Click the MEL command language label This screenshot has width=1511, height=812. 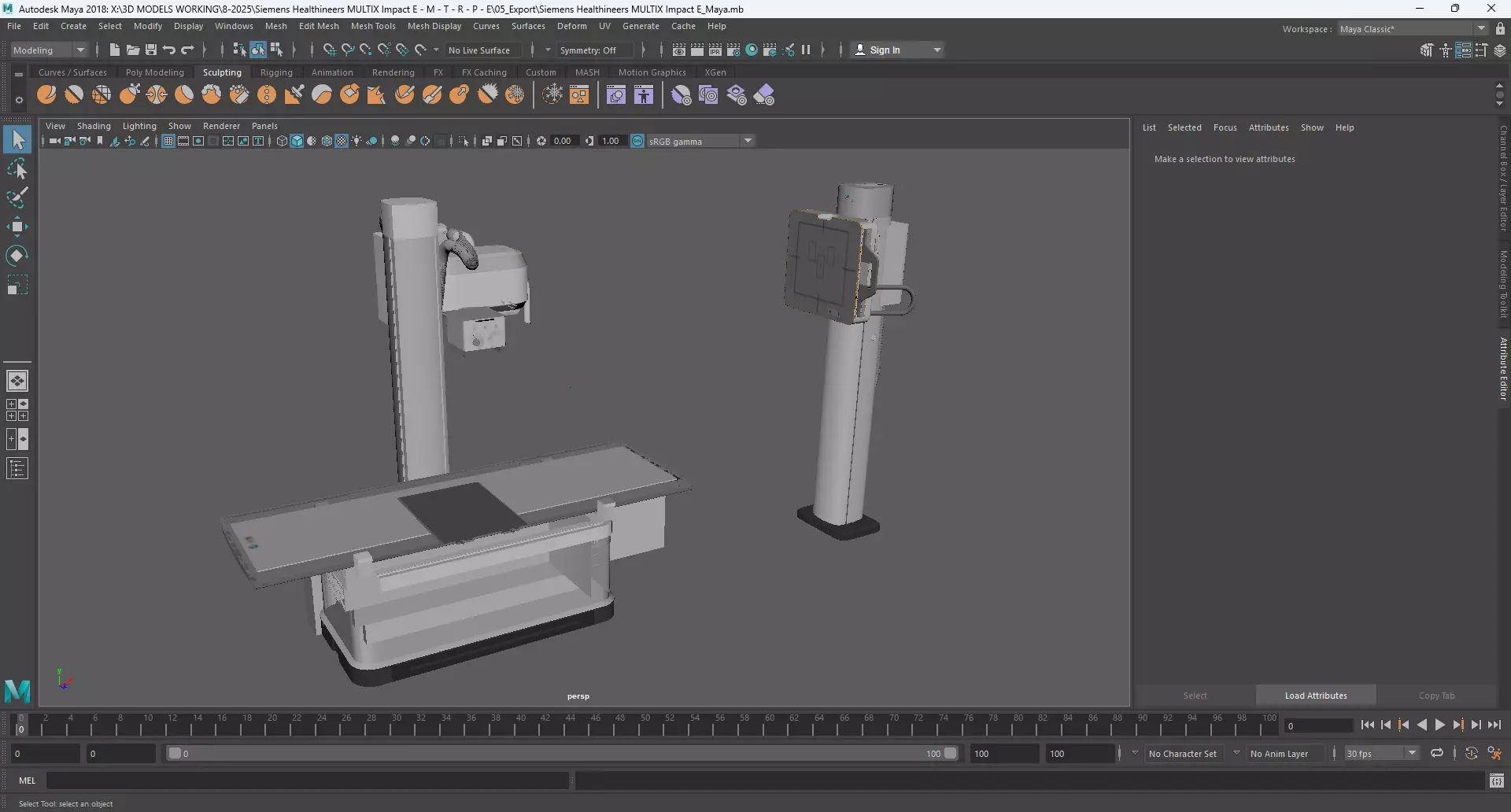(x=28, y=781)
